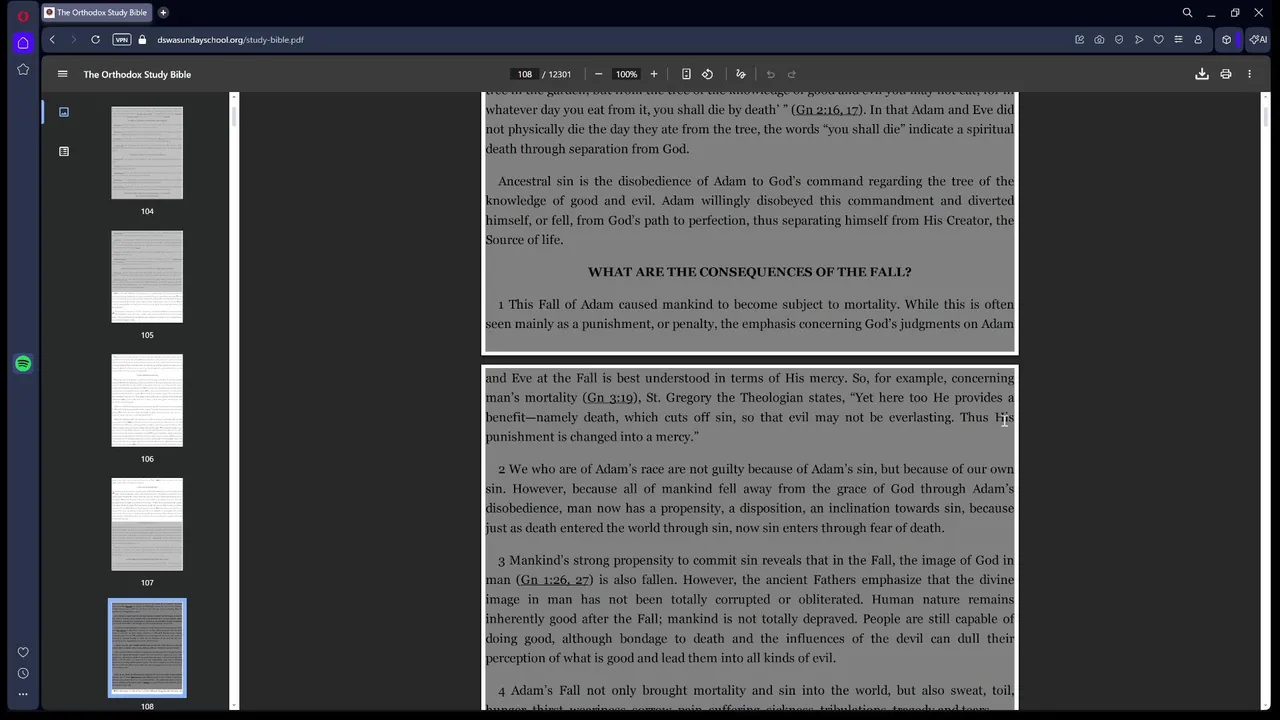Click the Gn 3:19 reference link
The width and height of the screenshot is (1280, 720).
click(x=609, y=398)
